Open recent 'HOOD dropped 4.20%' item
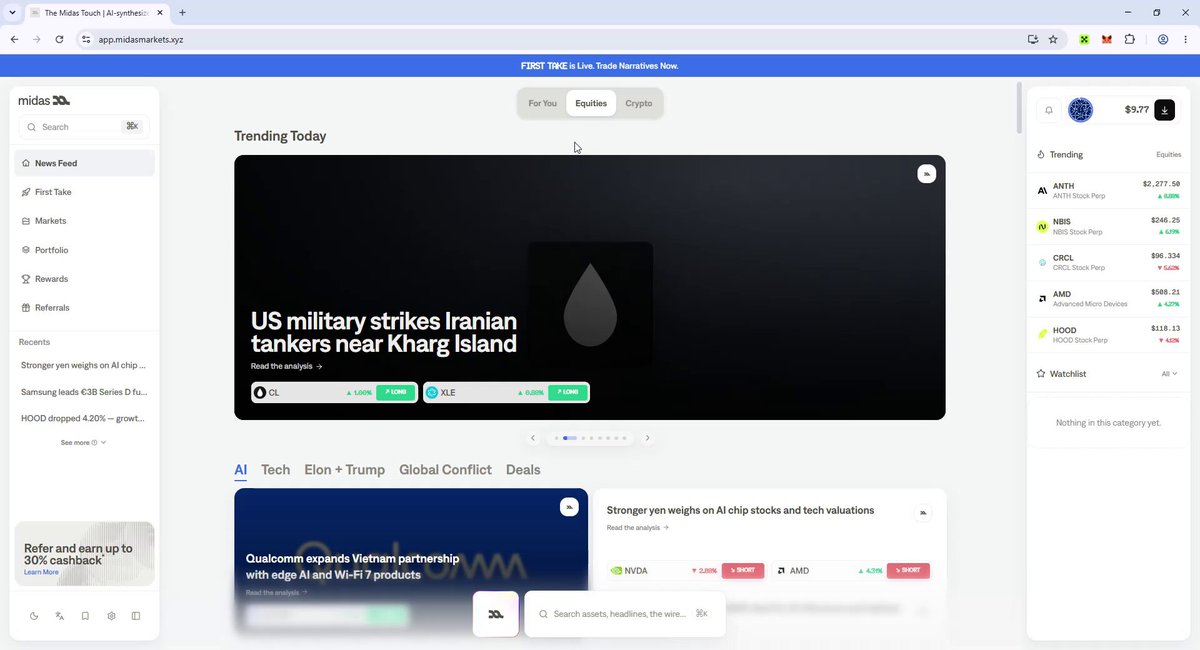 point(84,418)
